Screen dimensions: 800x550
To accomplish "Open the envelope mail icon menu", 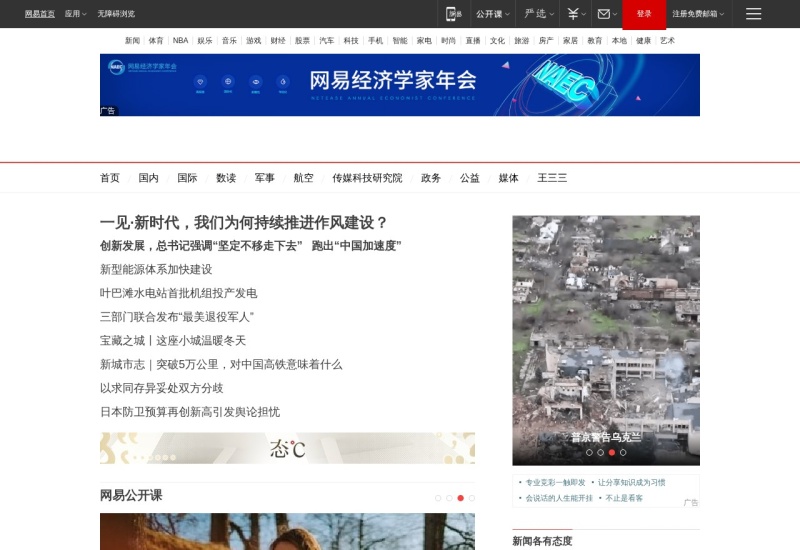I will pos(607,14).
